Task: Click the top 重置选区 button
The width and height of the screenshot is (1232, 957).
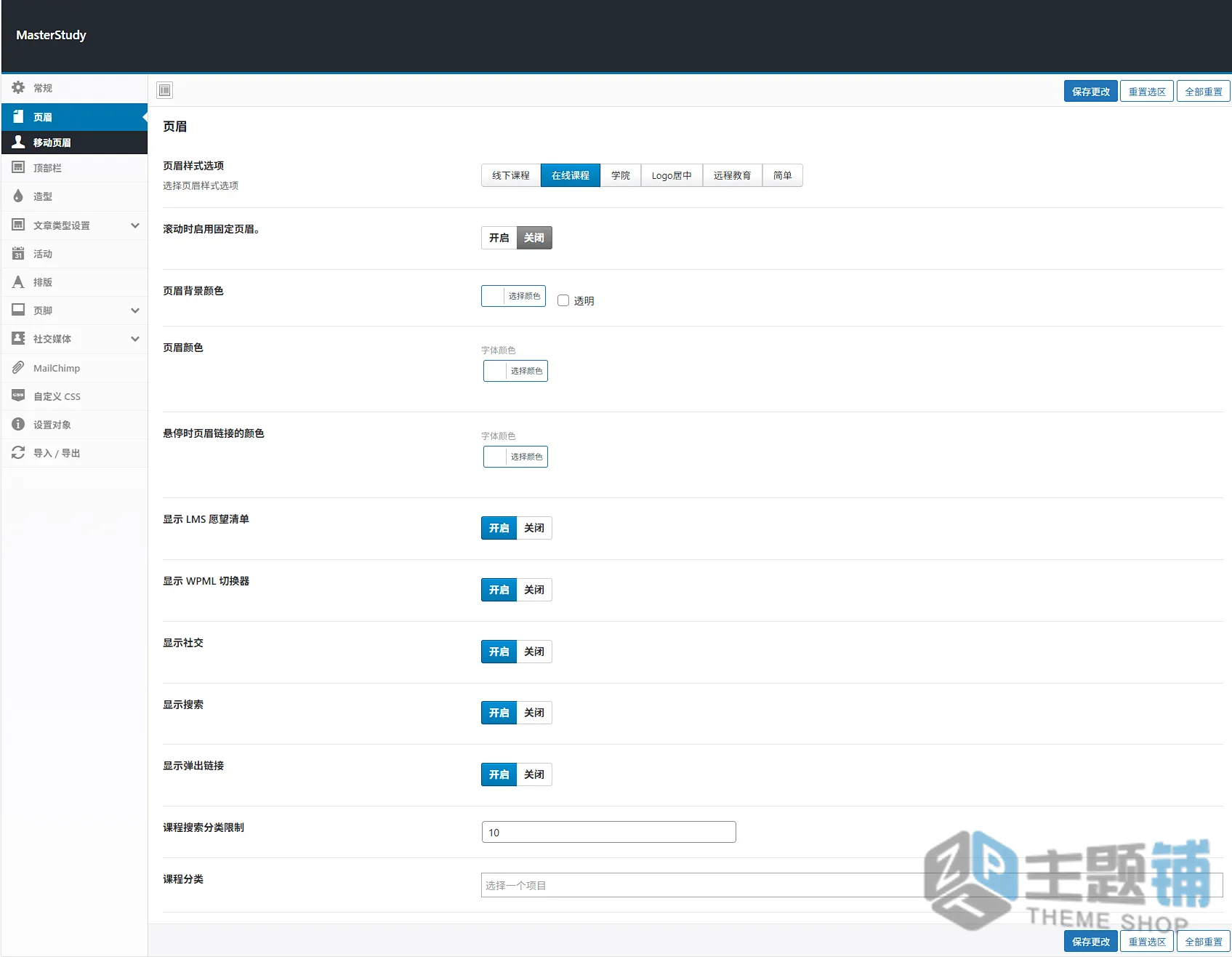Action: pyautogui.click(x=1147, y=91)
